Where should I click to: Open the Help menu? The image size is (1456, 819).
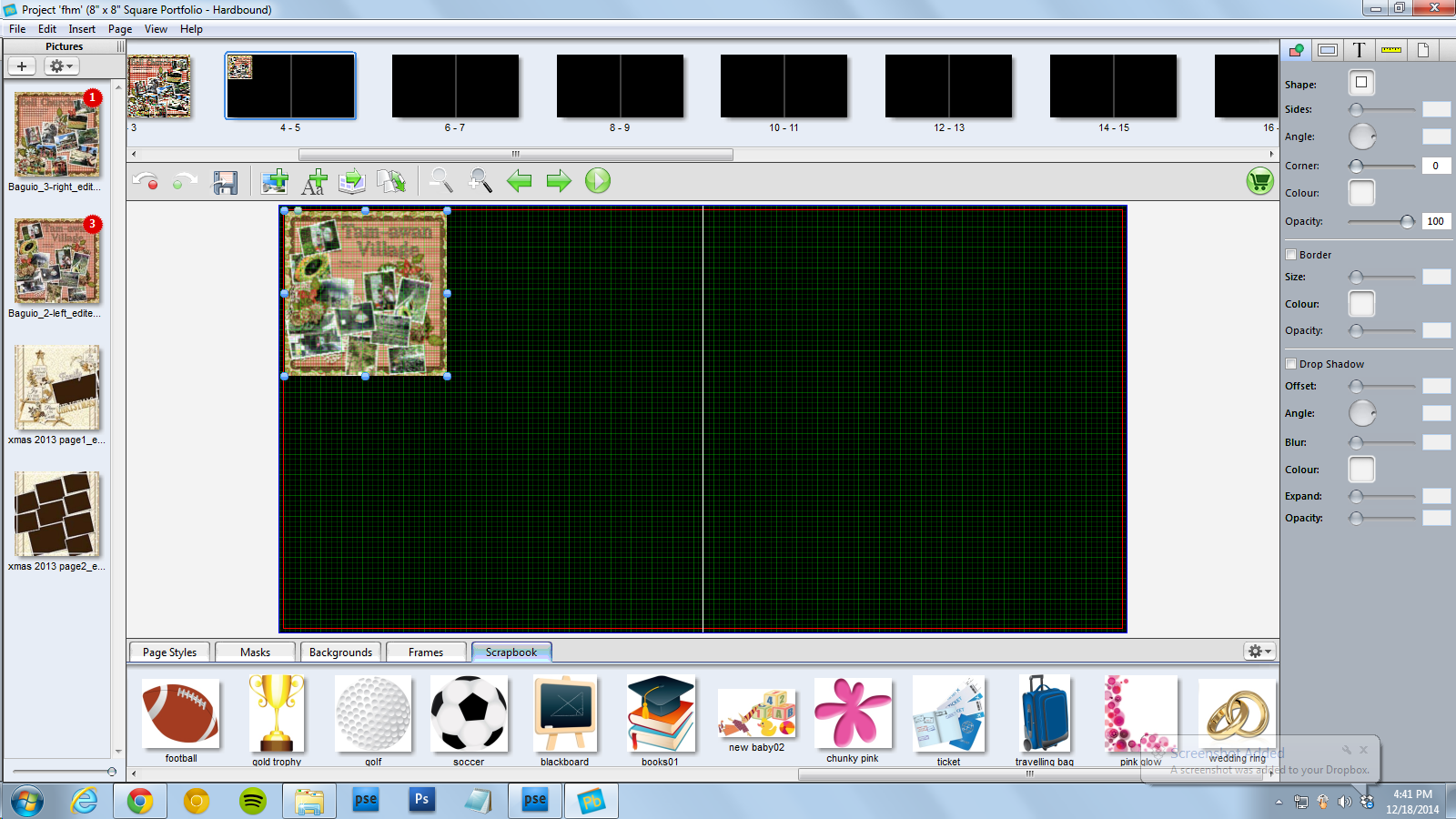click(x=191, y=29)
